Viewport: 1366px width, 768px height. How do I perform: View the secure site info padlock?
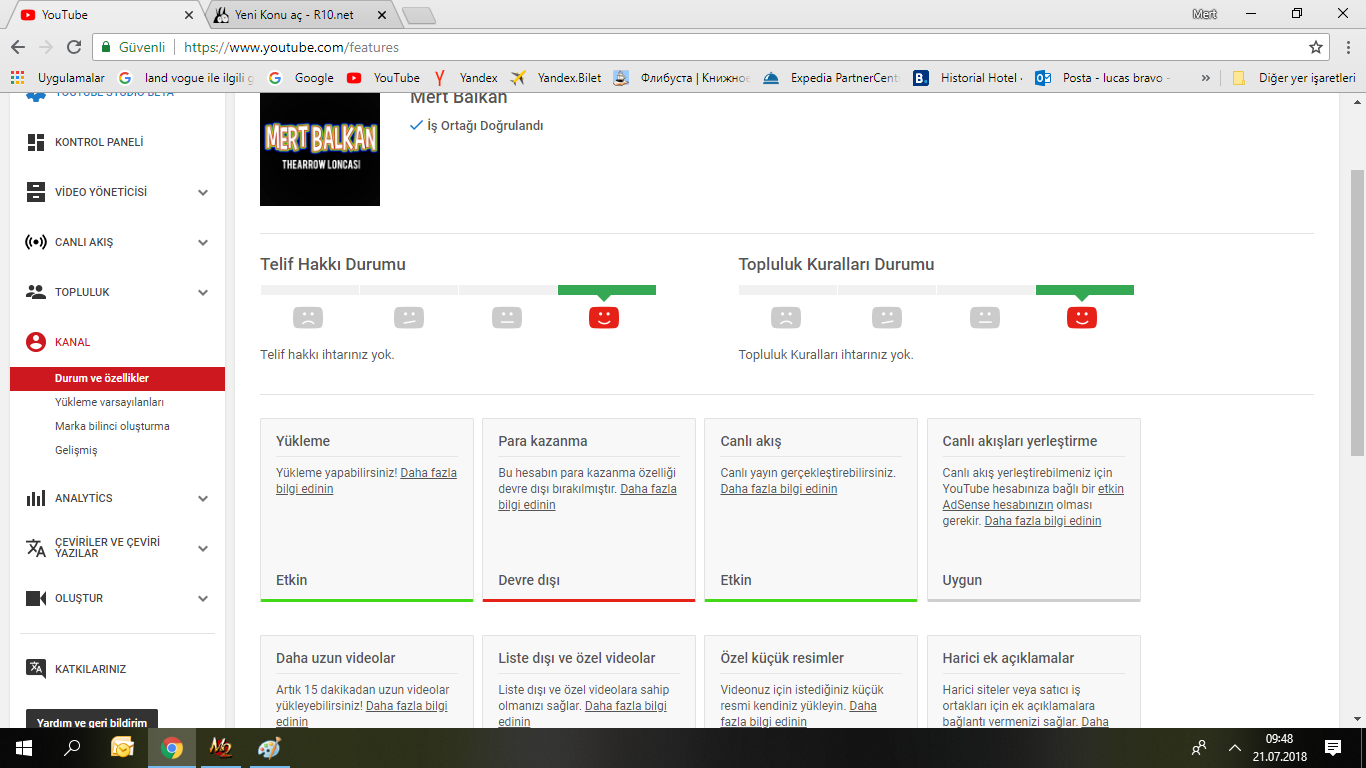coord(106,47)
